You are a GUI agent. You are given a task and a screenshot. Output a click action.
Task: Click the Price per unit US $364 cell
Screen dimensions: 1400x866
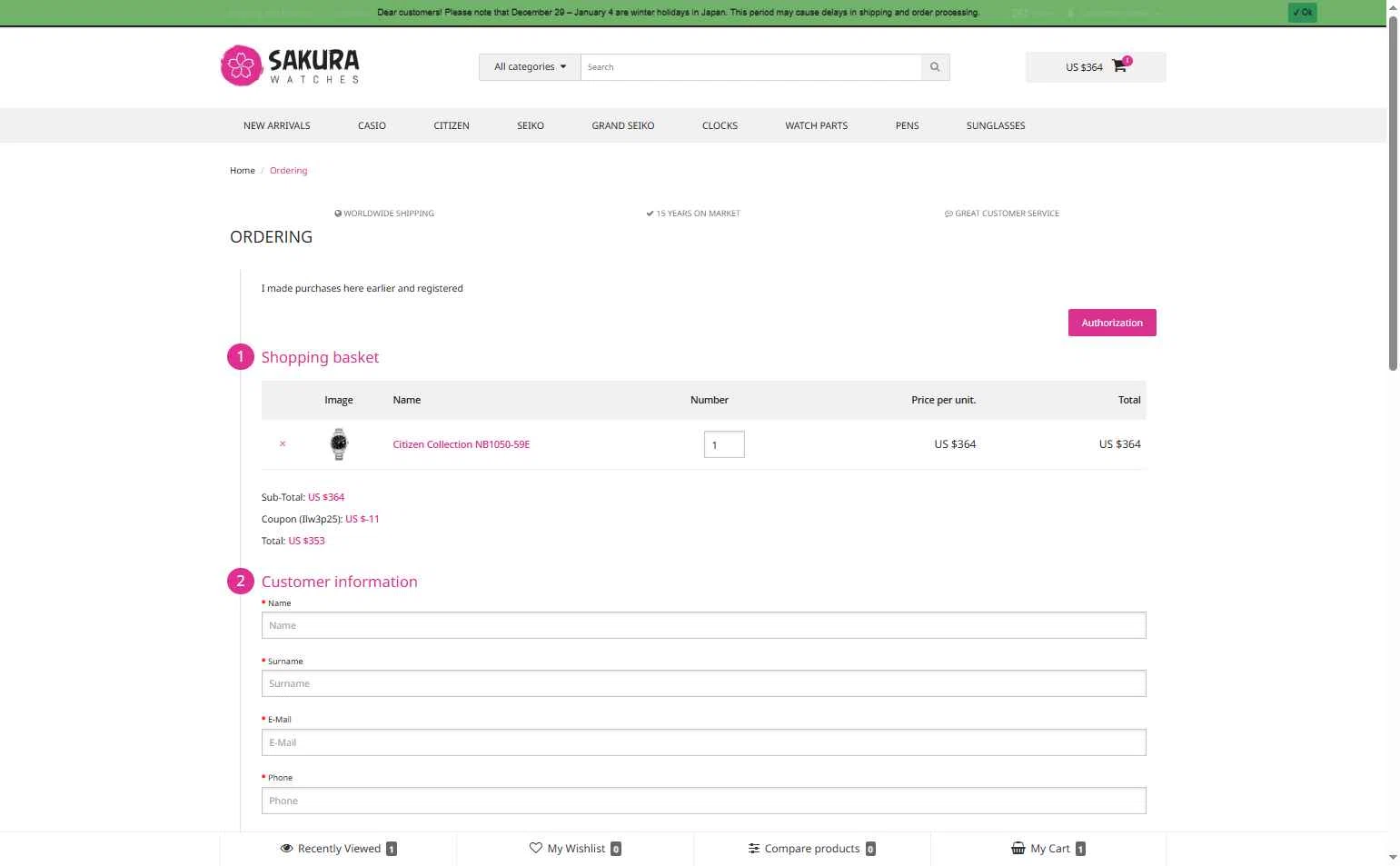pyautogui.click(x=955, y=444)
